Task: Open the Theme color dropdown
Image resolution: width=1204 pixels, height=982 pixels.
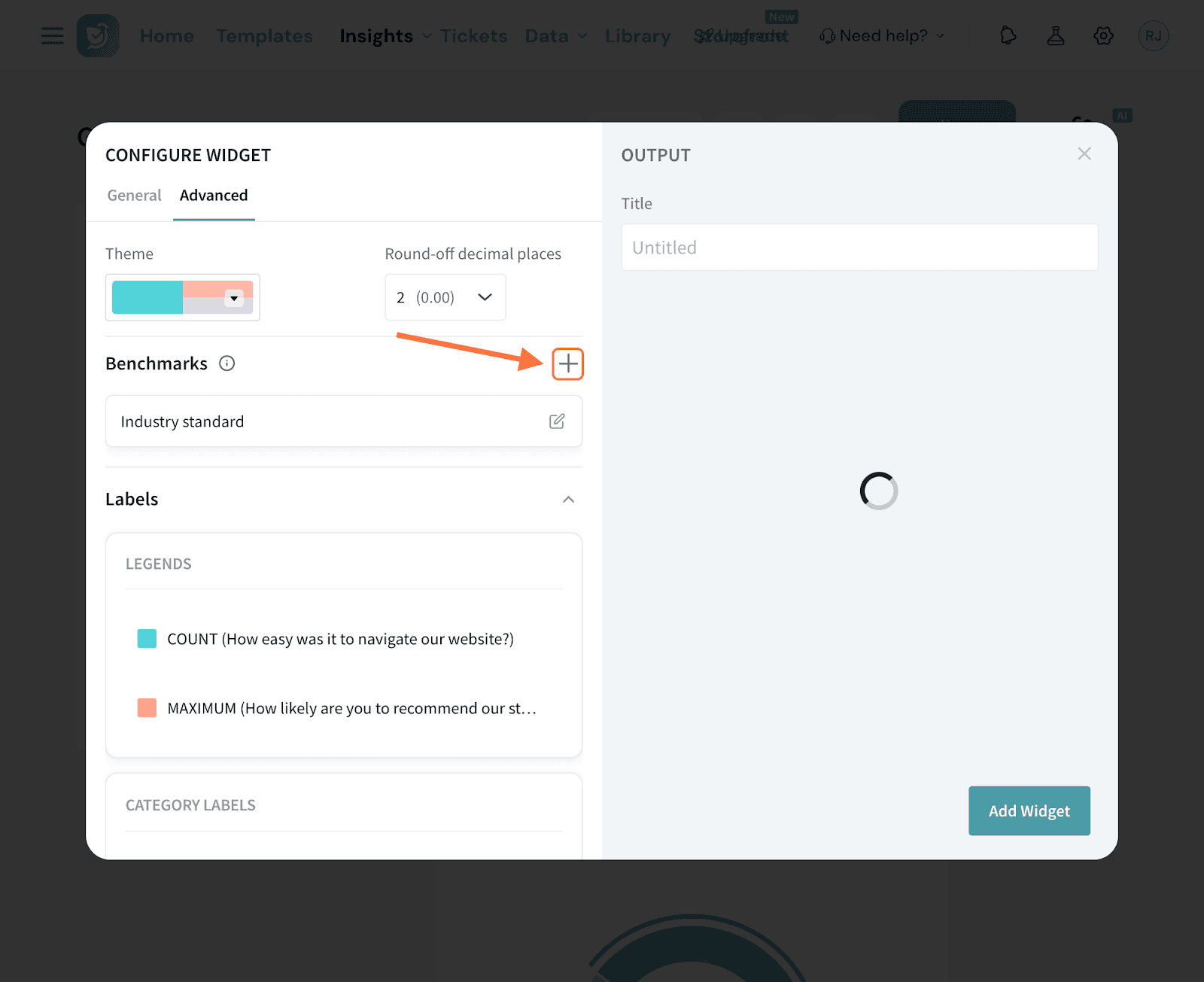Action: tap(234, 298)
